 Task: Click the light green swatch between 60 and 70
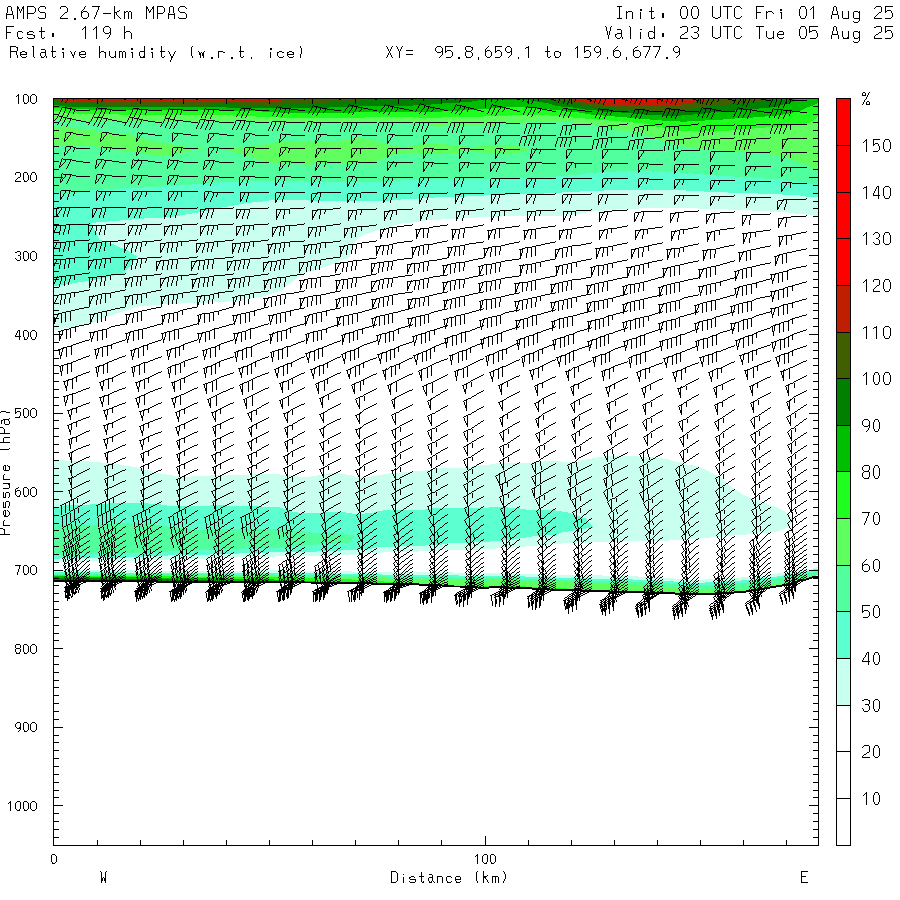pos(843,542)
